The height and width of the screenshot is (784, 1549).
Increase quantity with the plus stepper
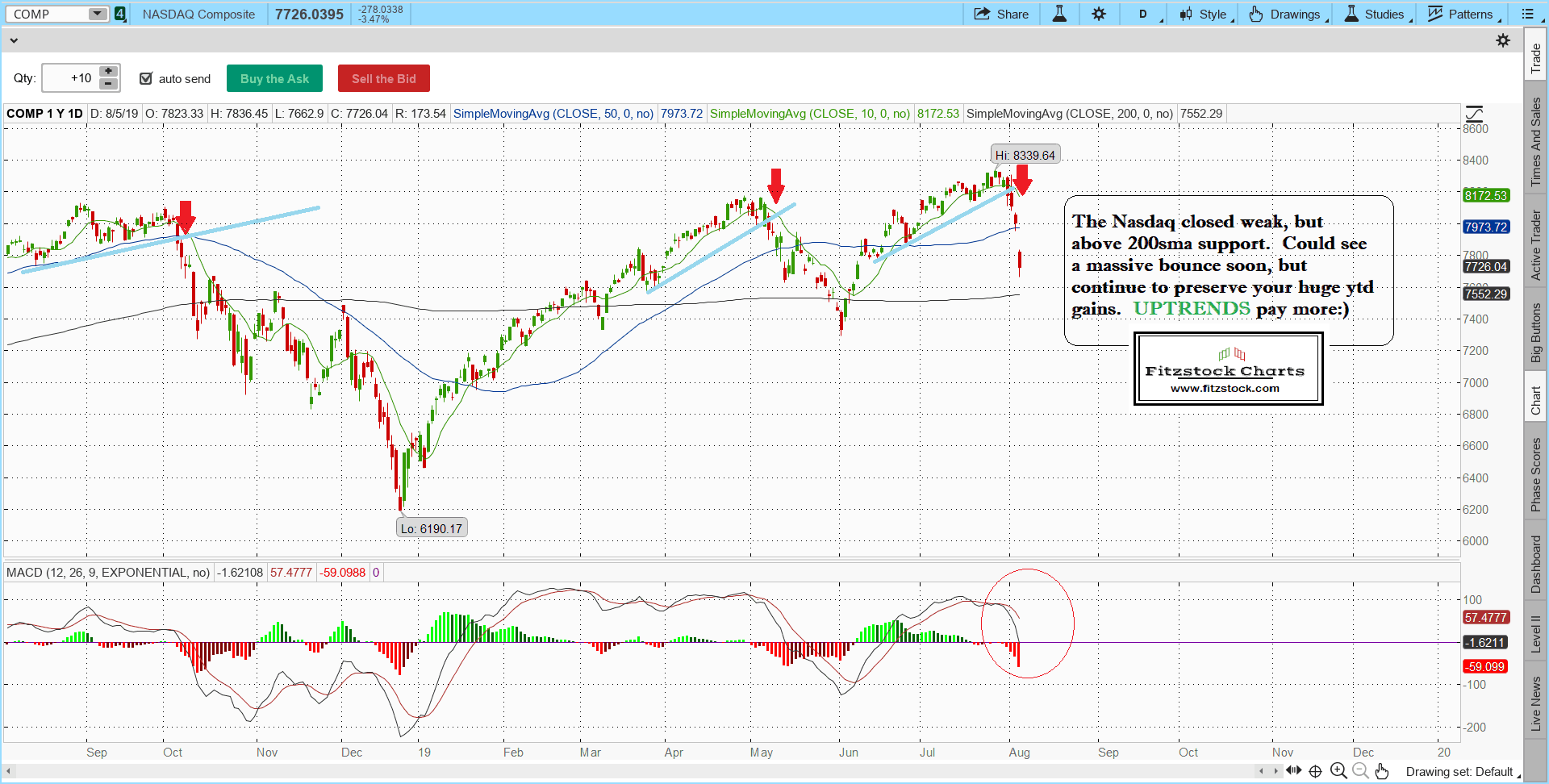click(108, 72)
